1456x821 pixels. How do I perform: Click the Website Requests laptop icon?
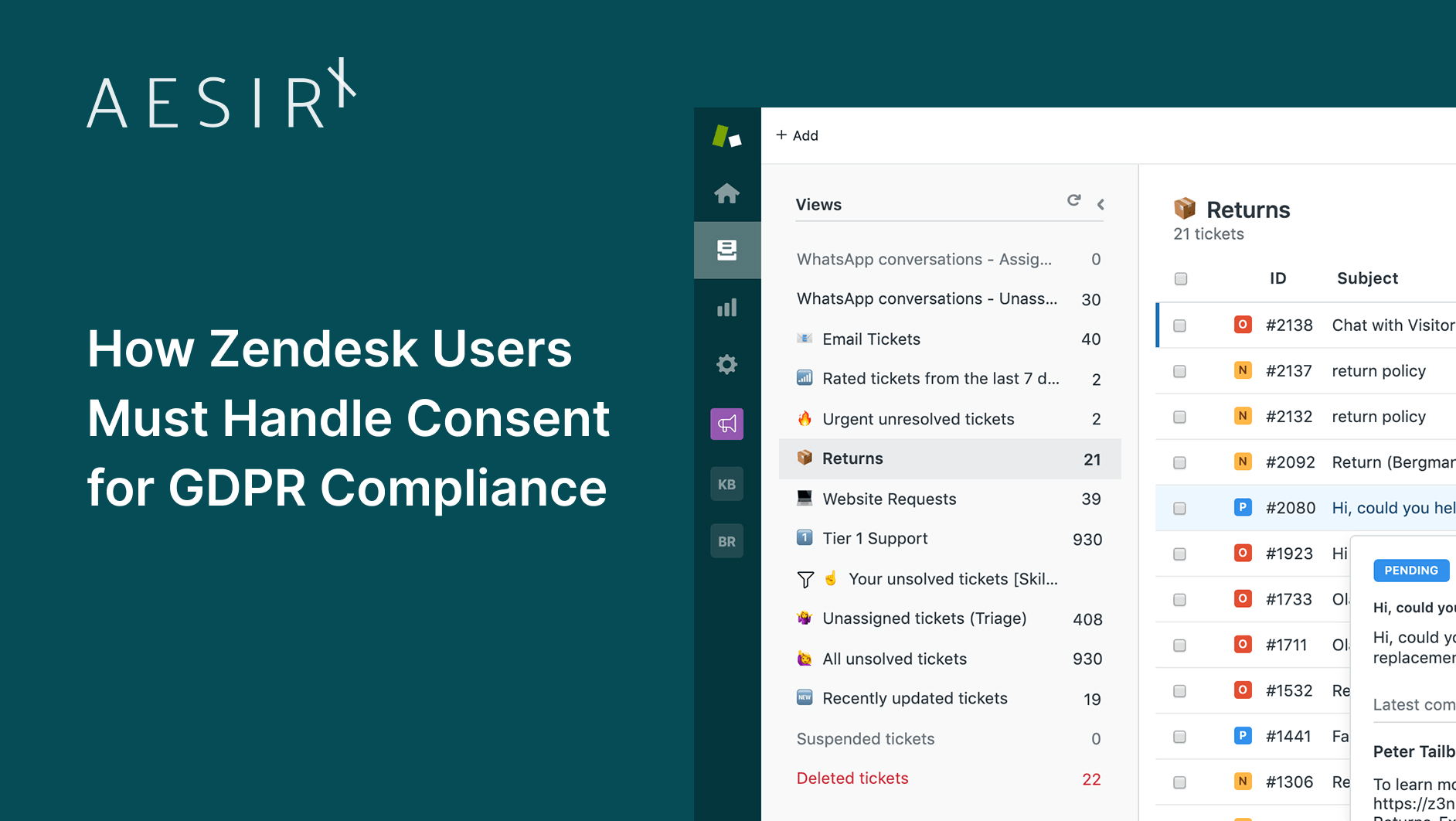pyautogui.click(x=805, y=498)
